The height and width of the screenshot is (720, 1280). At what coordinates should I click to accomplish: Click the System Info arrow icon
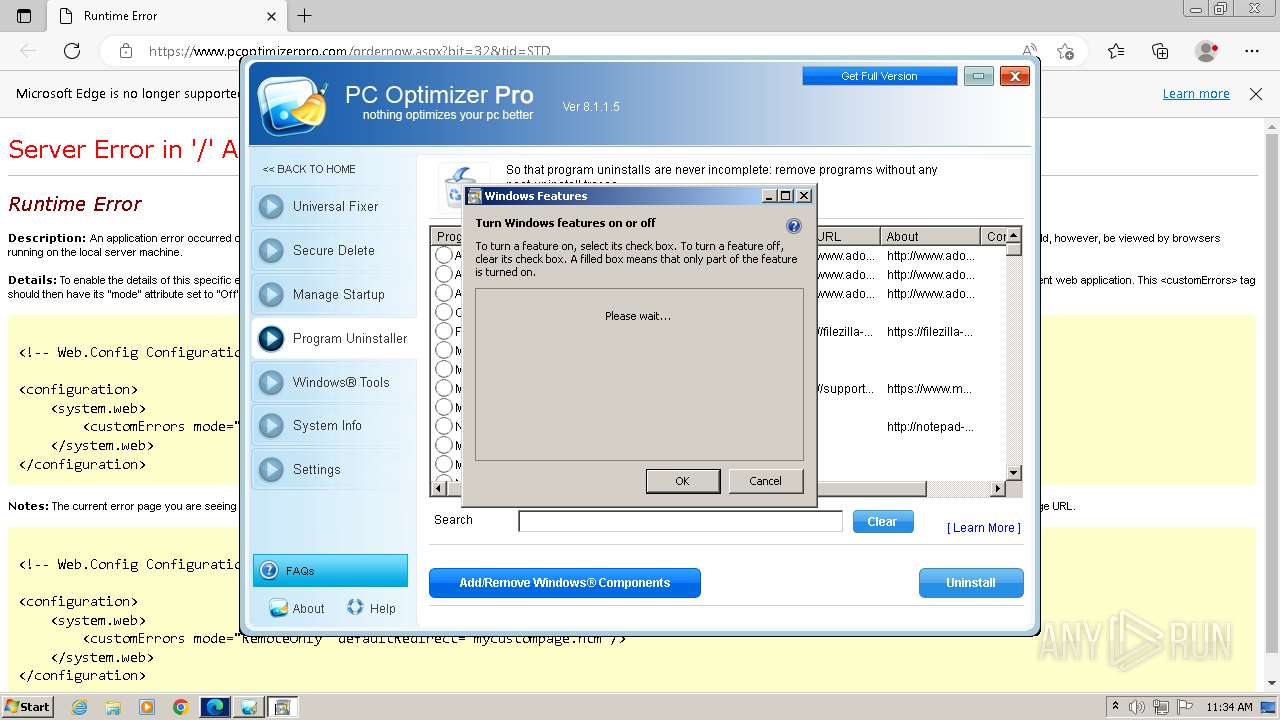tap(271, 426)
